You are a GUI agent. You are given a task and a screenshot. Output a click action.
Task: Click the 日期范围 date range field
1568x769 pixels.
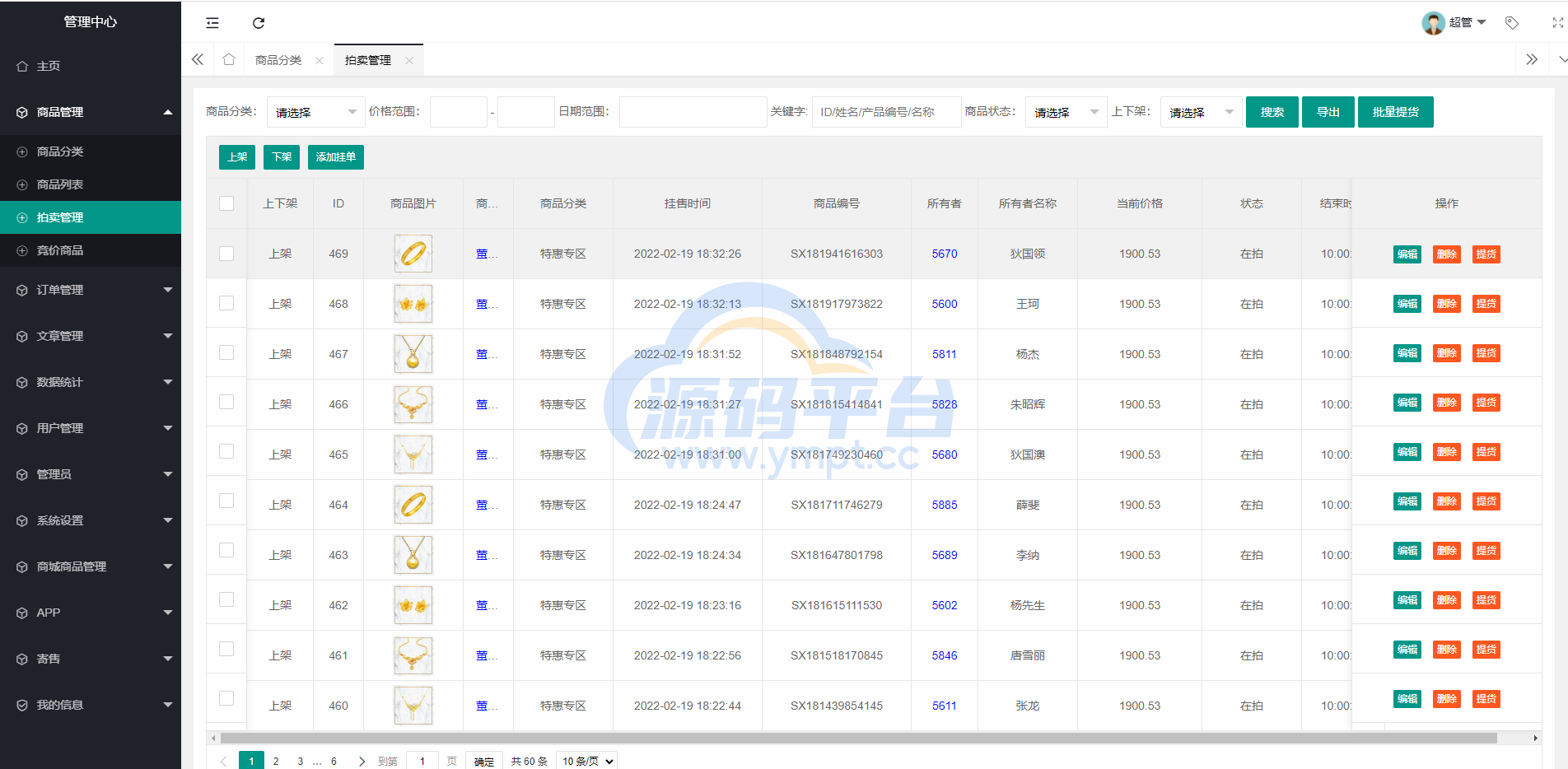point(693,112)
